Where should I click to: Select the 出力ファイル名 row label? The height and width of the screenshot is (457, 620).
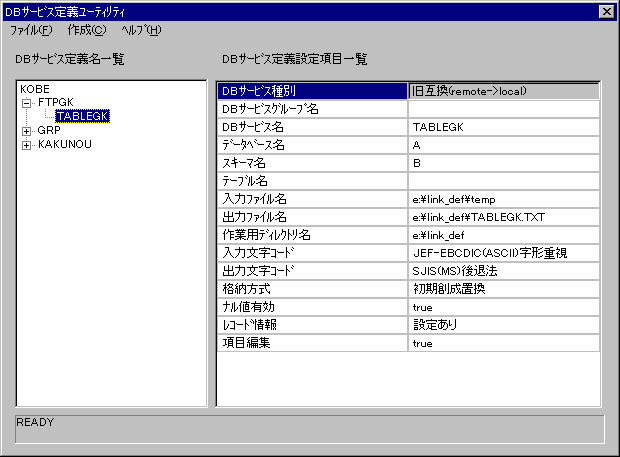(312, 217)
